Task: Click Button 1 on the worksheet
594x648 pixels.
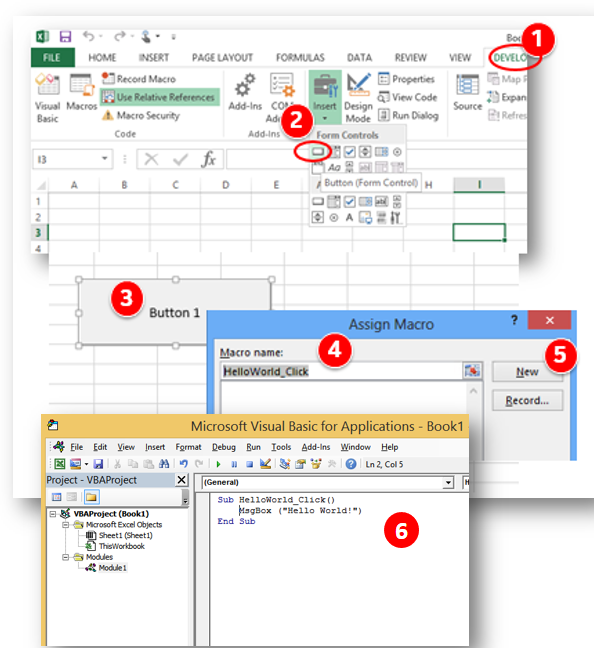Action: click(174, 312)
